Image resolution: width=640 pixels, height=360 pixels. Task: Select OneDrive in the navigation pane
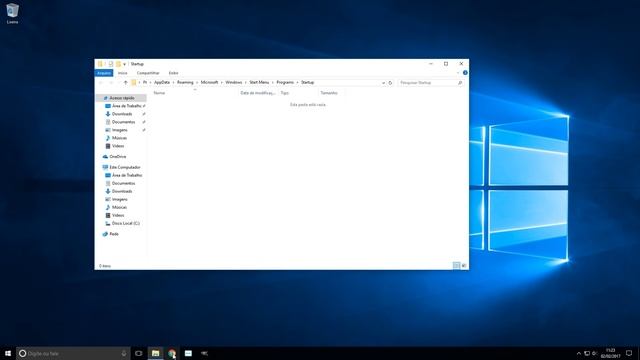point(118,157)
